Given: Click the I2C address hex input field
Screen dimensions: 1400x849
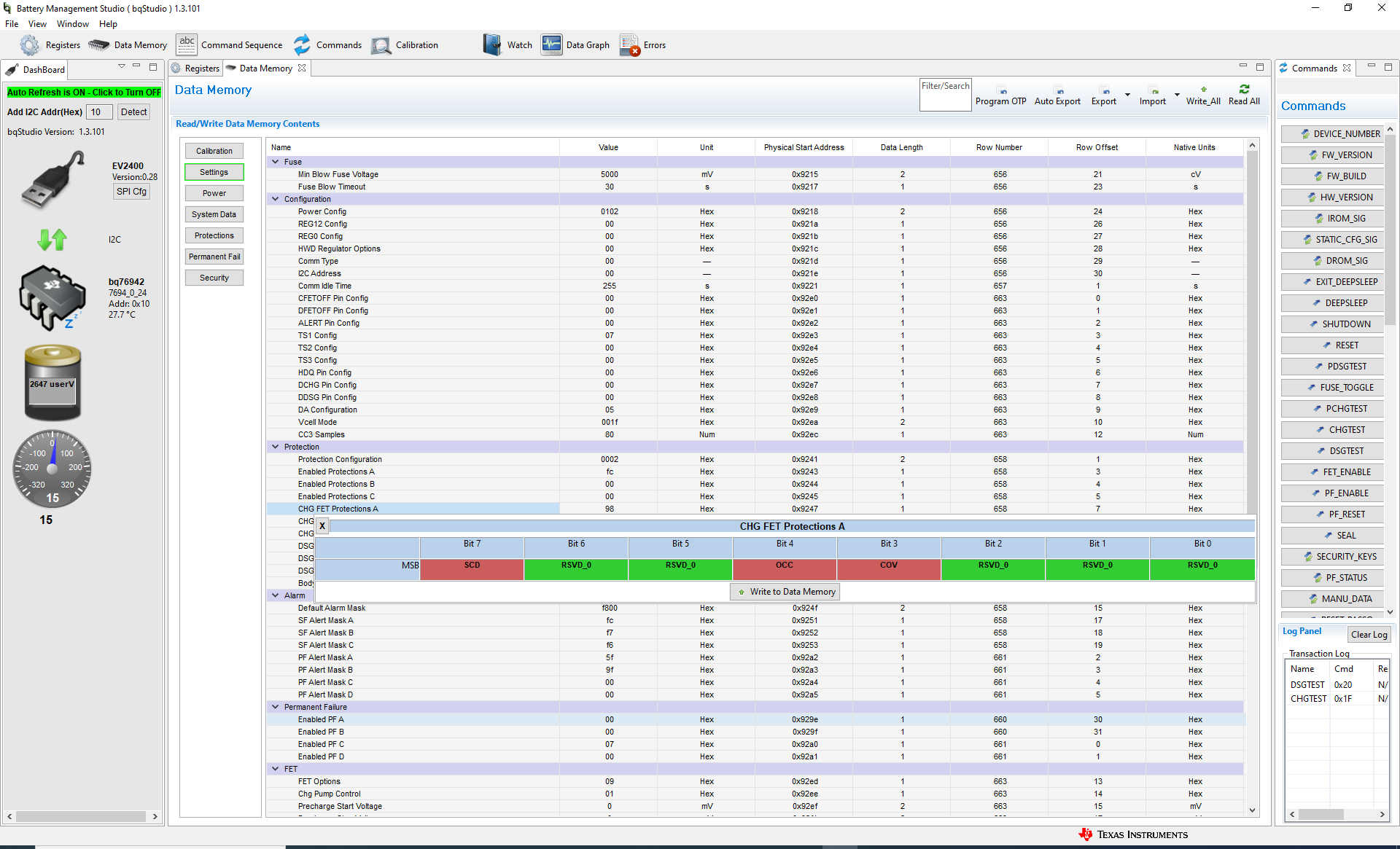Looking at the screenshot, I should (99, 112).
